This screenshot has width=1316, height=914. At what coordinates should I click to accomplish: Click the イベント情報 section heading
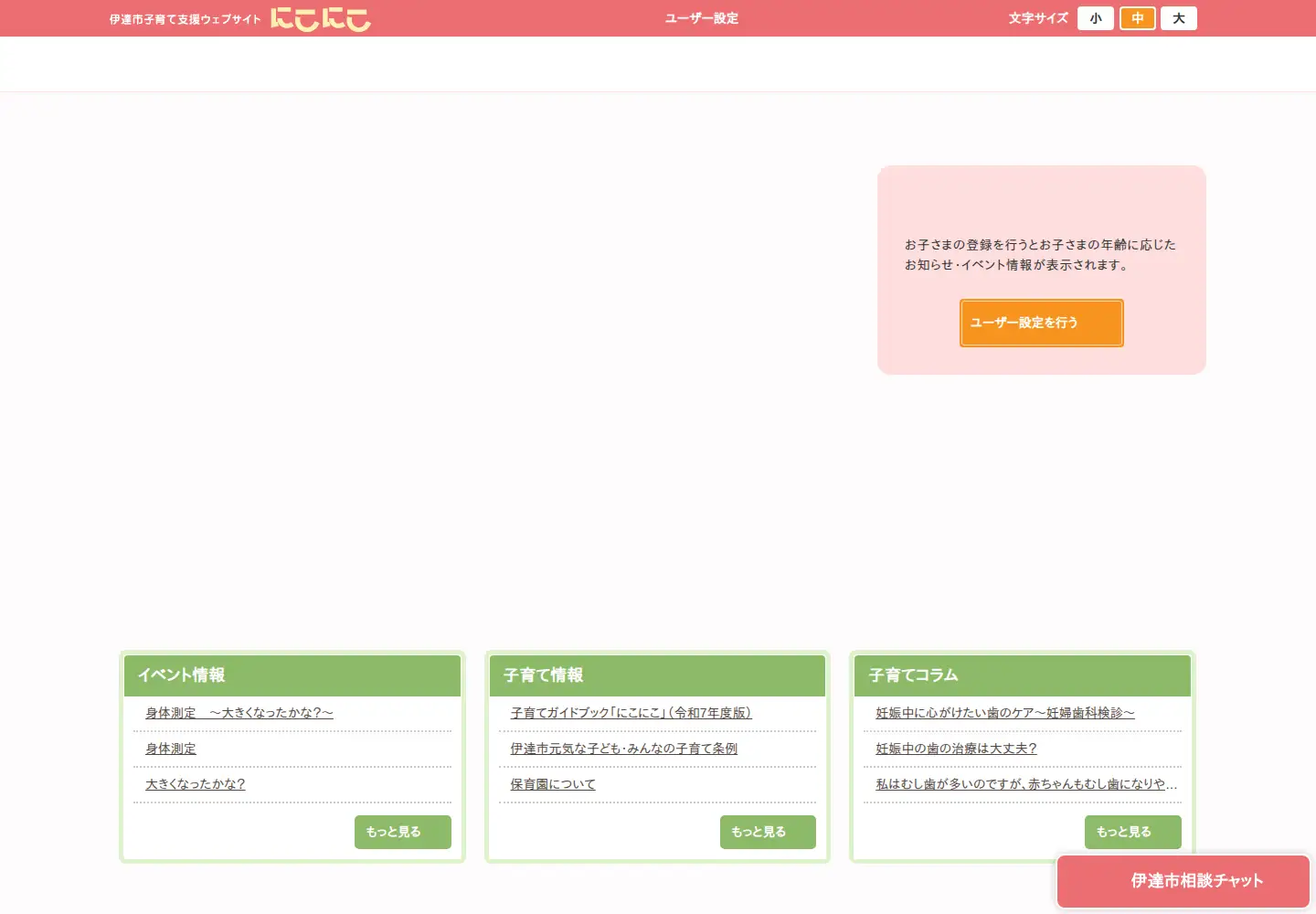point(181,675)
